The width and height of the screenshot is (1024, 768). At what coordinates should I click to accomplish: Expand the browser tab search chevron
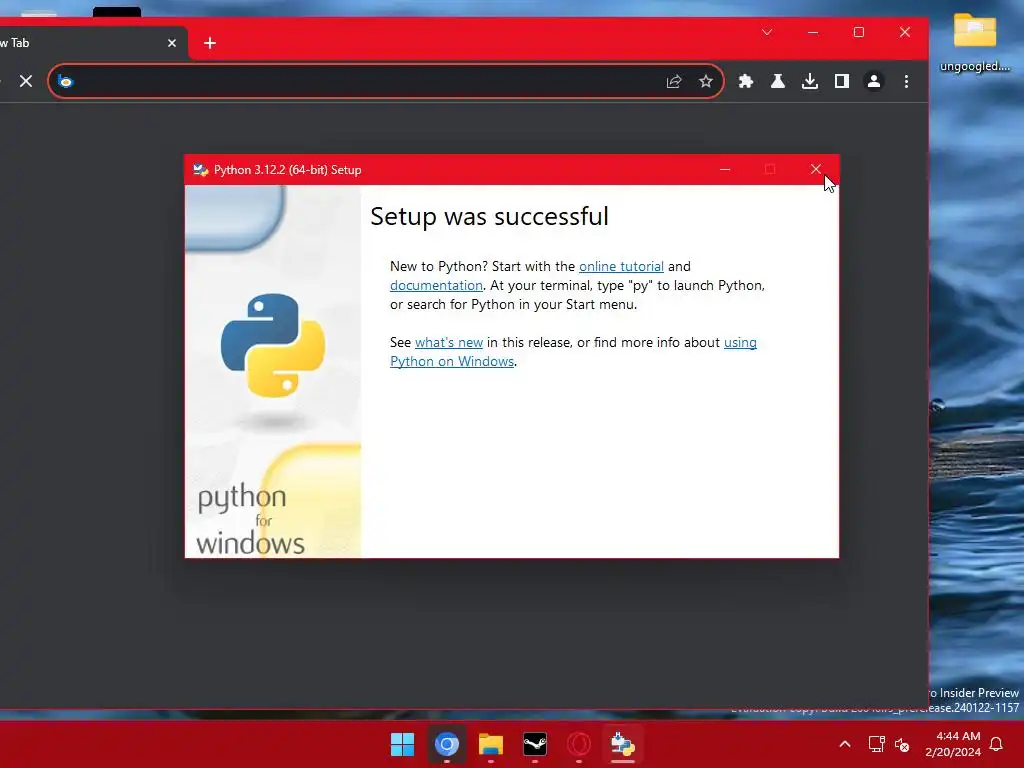coord(767,32)
